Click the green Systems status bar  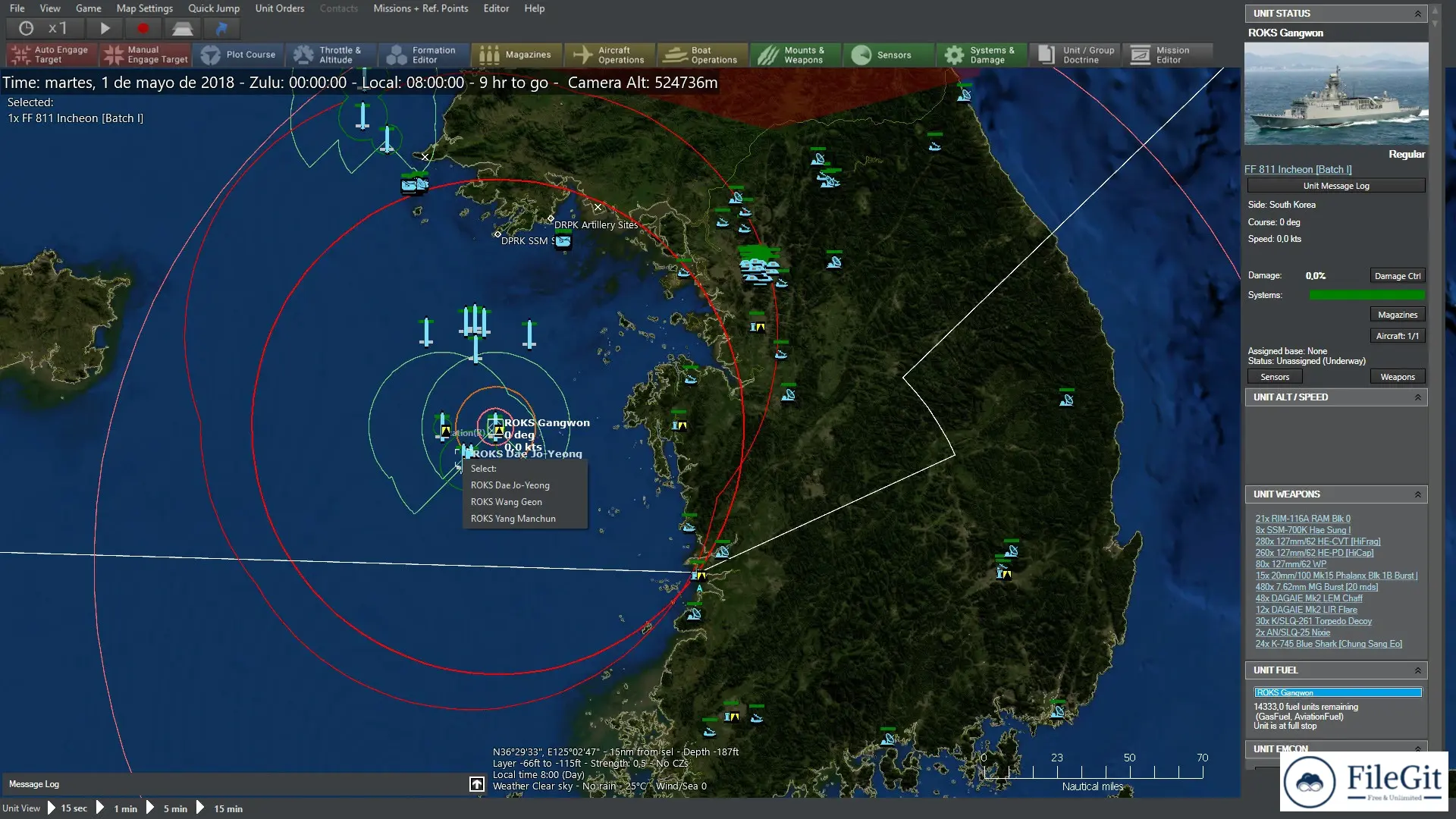1367,295
